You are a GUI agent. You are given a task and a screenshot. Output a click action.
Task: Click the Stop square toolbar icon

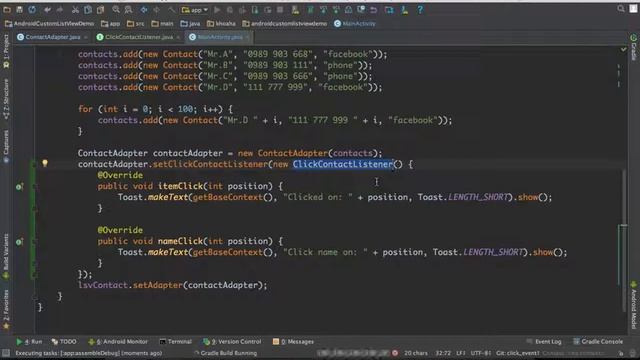pos(280,9)
